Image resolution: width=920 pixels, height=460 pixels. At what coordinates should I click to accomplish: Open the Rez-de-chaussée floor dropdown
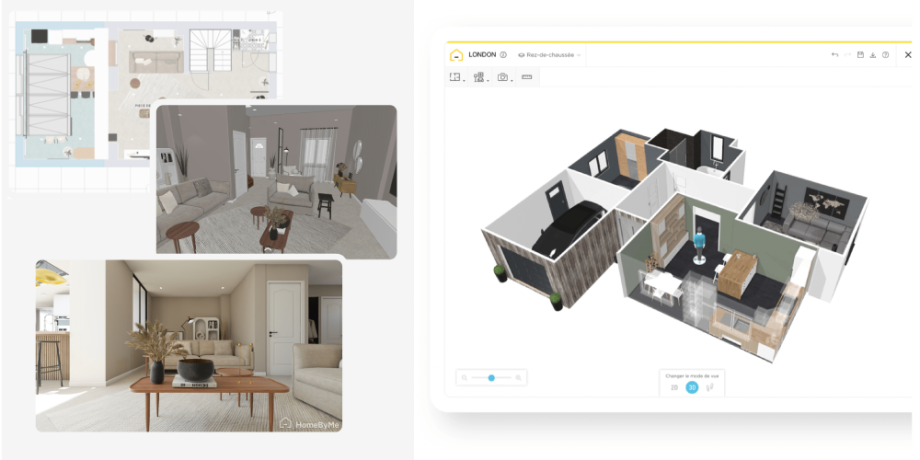pyautogui.click(x=549, y=55)
